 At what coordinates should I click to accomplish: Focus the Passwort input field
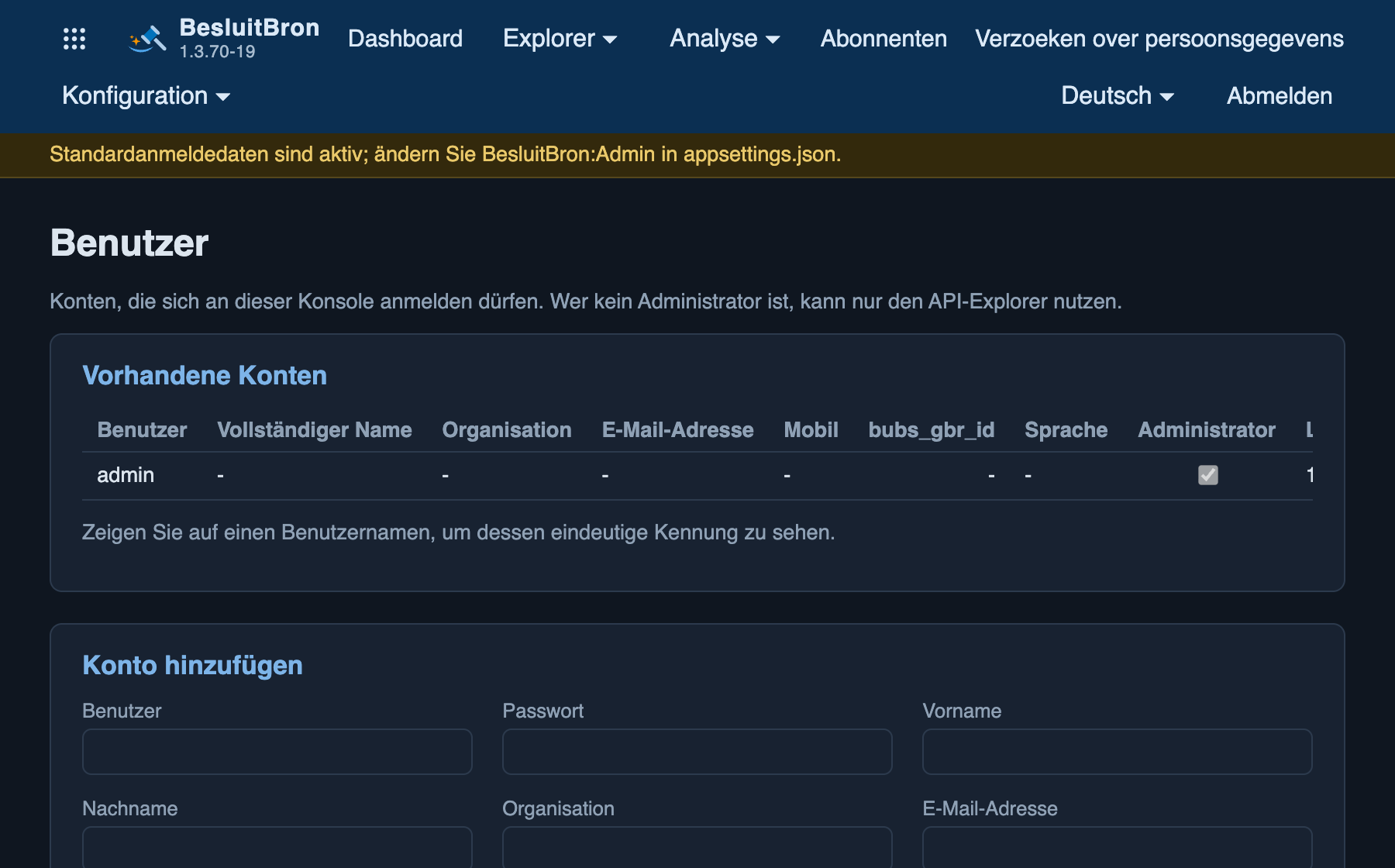[x=697, y=752]
